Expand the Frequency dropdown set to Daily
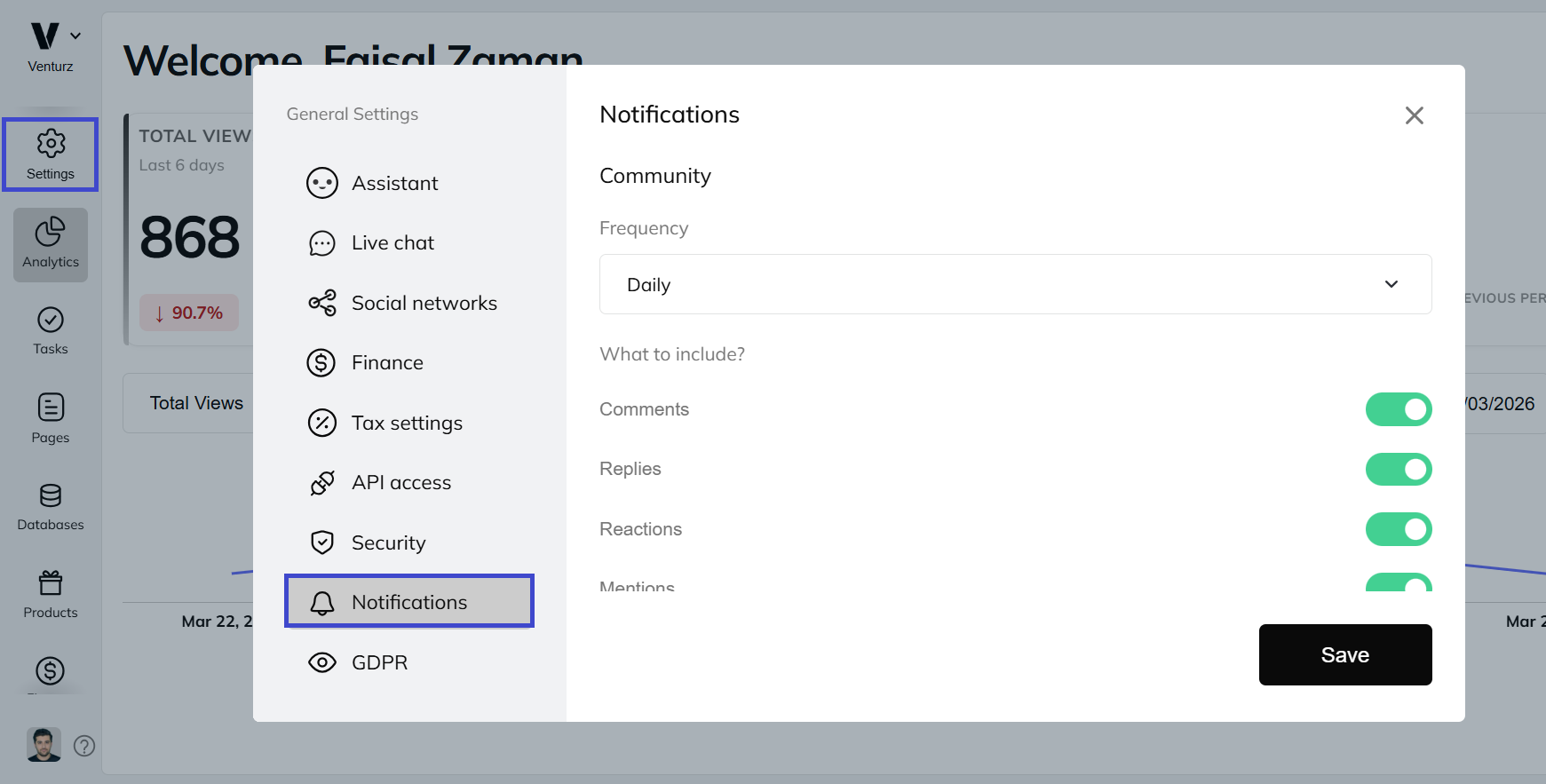 point(1015,284)
